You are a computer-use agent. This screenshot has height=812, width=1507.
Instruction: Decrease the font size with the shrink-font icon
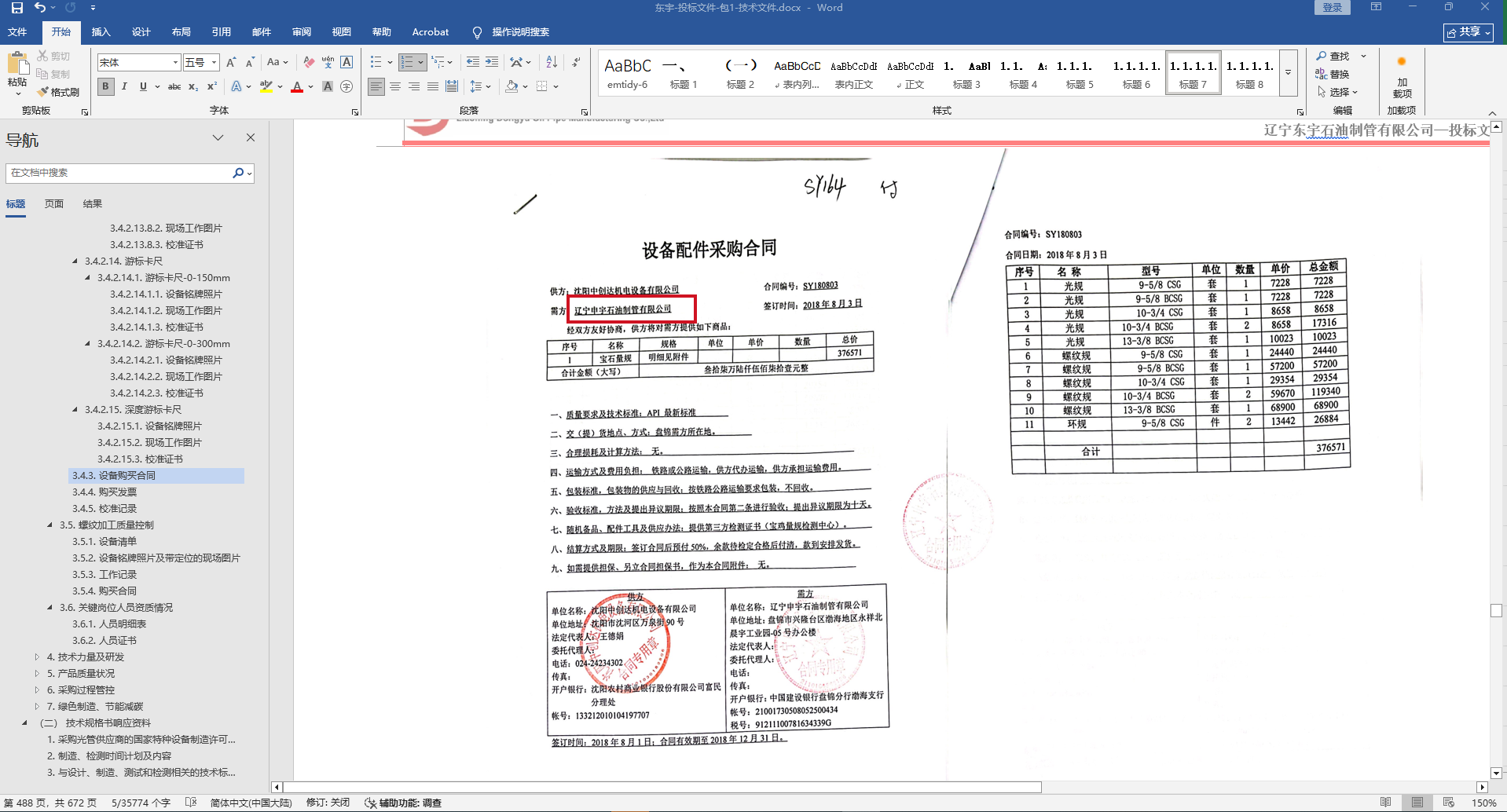250,62
